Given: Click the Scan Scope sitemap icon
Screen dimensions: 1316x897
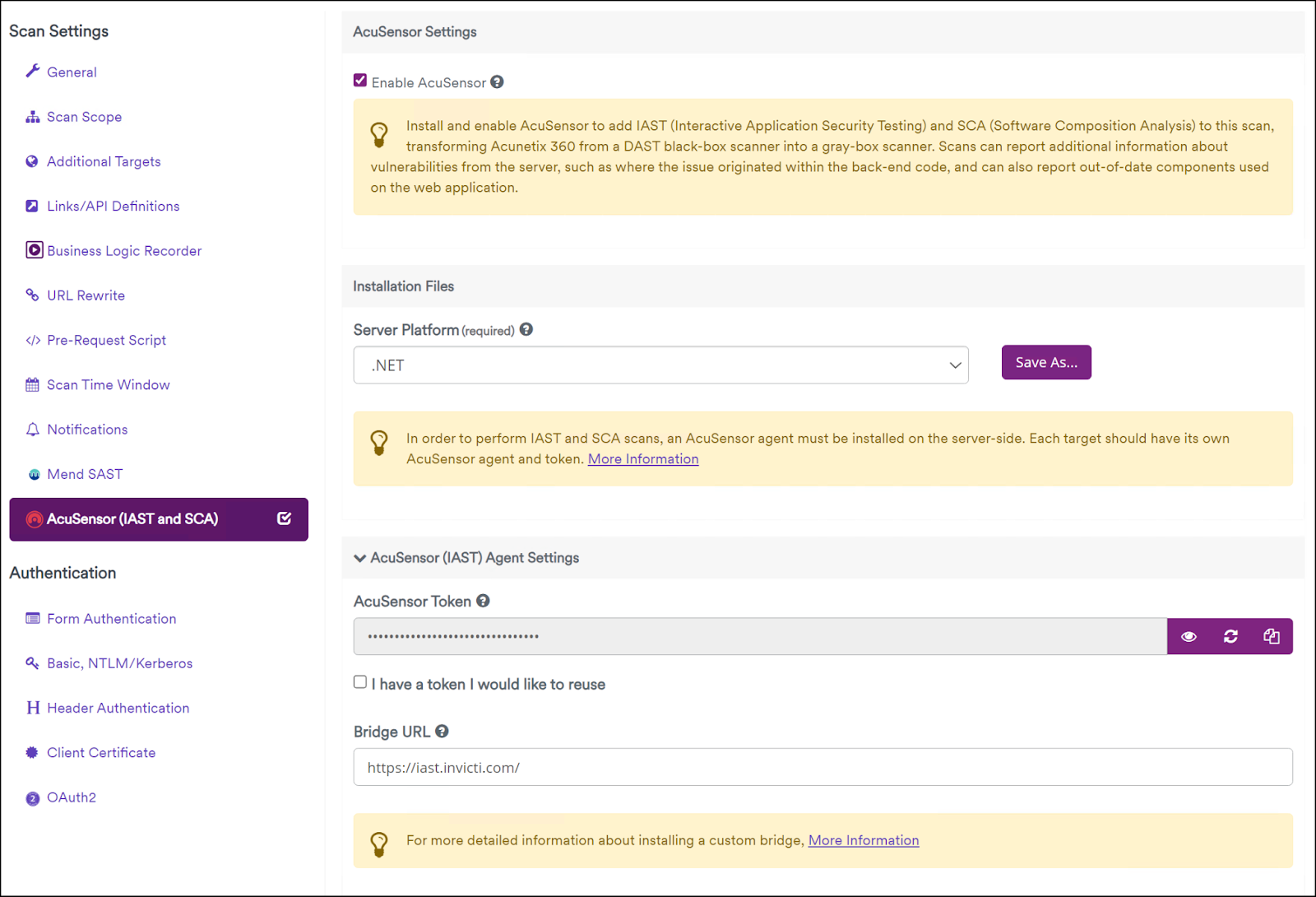Looking at the screenshot, I should coord(33,117).
